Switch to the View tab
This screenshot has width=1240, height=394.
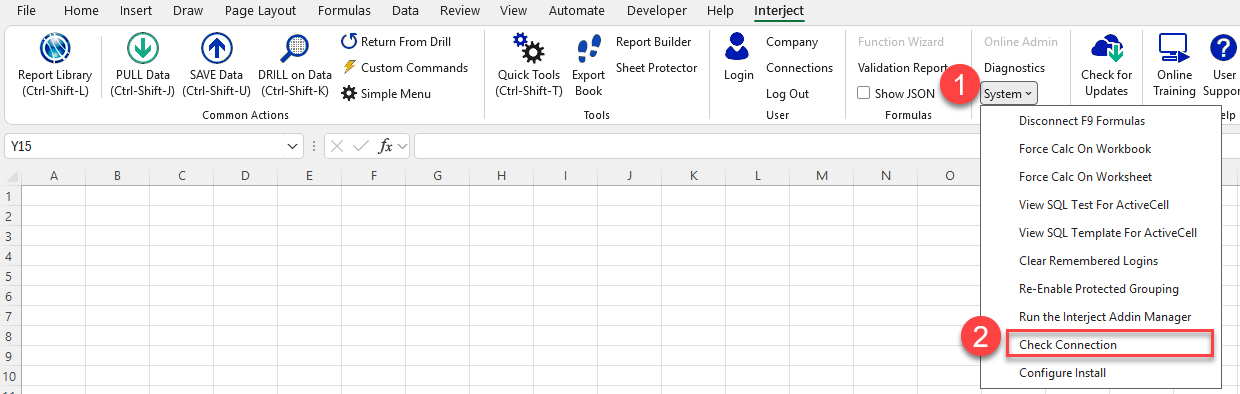click(x=513, y=11)
